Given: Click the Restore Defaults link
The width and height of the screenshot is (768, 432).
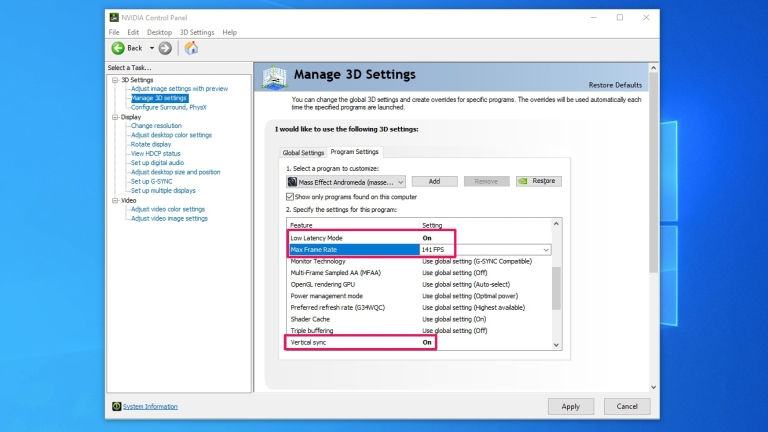Looking at the screenshot, I should pos(615,85).
